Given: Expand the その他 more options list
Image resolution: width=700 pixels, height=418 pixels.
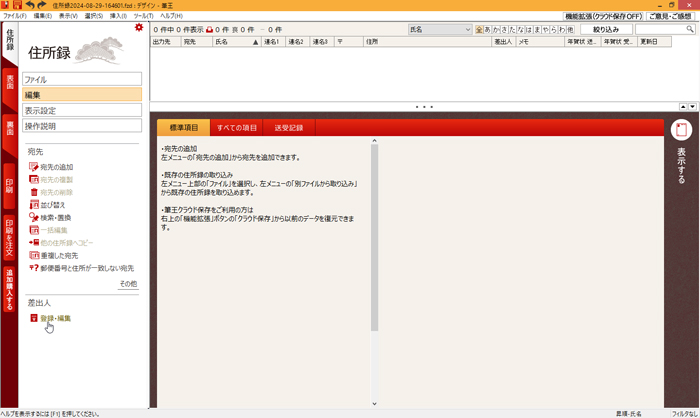Looking at the screenshot, I should point(128,284).
